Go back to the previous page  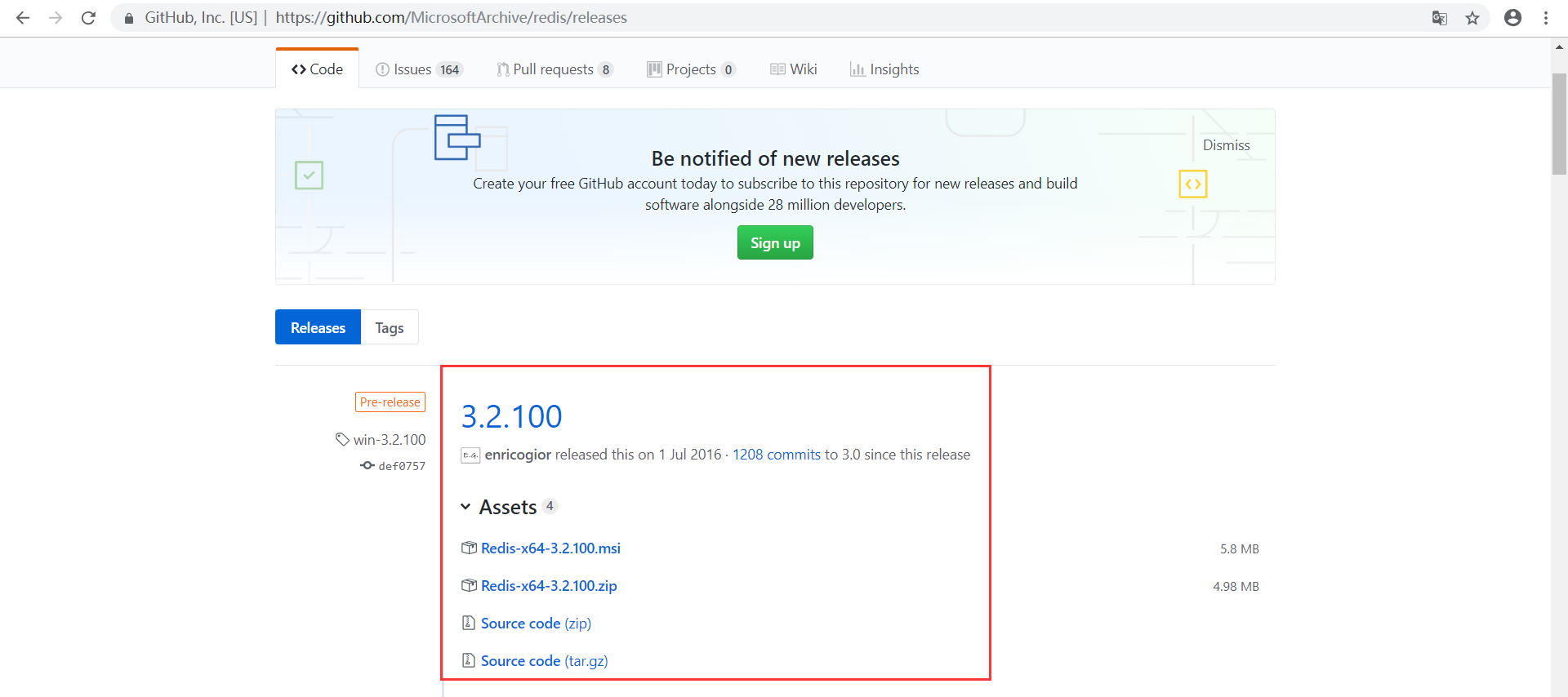[x=23, y=18]
